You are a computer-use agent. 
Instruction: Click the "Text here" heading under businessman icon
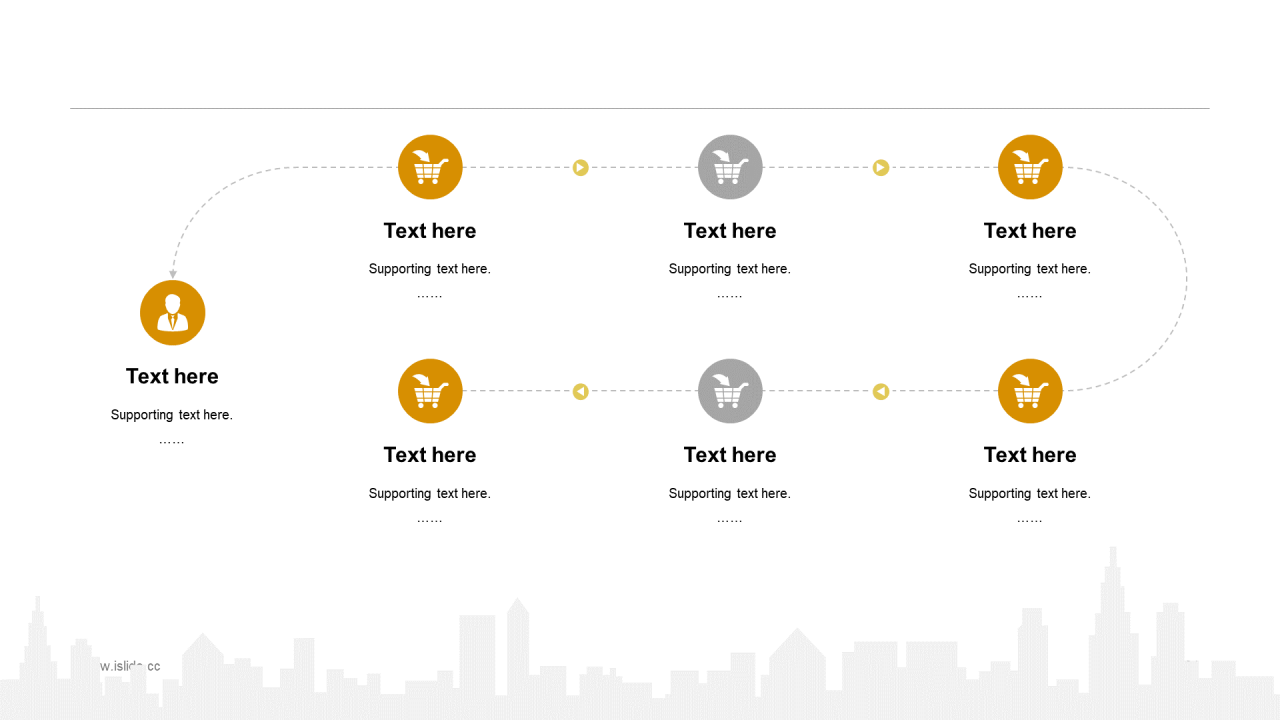pyautogui.click(x=172, y=376)
